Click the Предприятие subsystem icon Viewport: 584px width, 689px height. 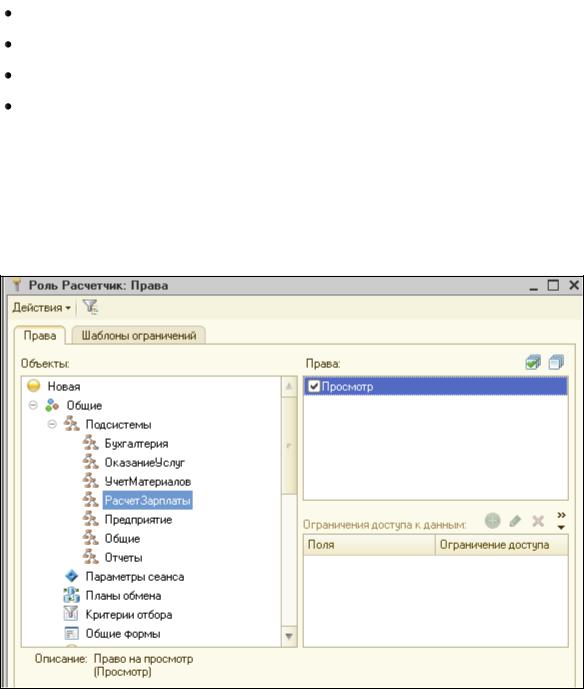[x=90, y=519]
